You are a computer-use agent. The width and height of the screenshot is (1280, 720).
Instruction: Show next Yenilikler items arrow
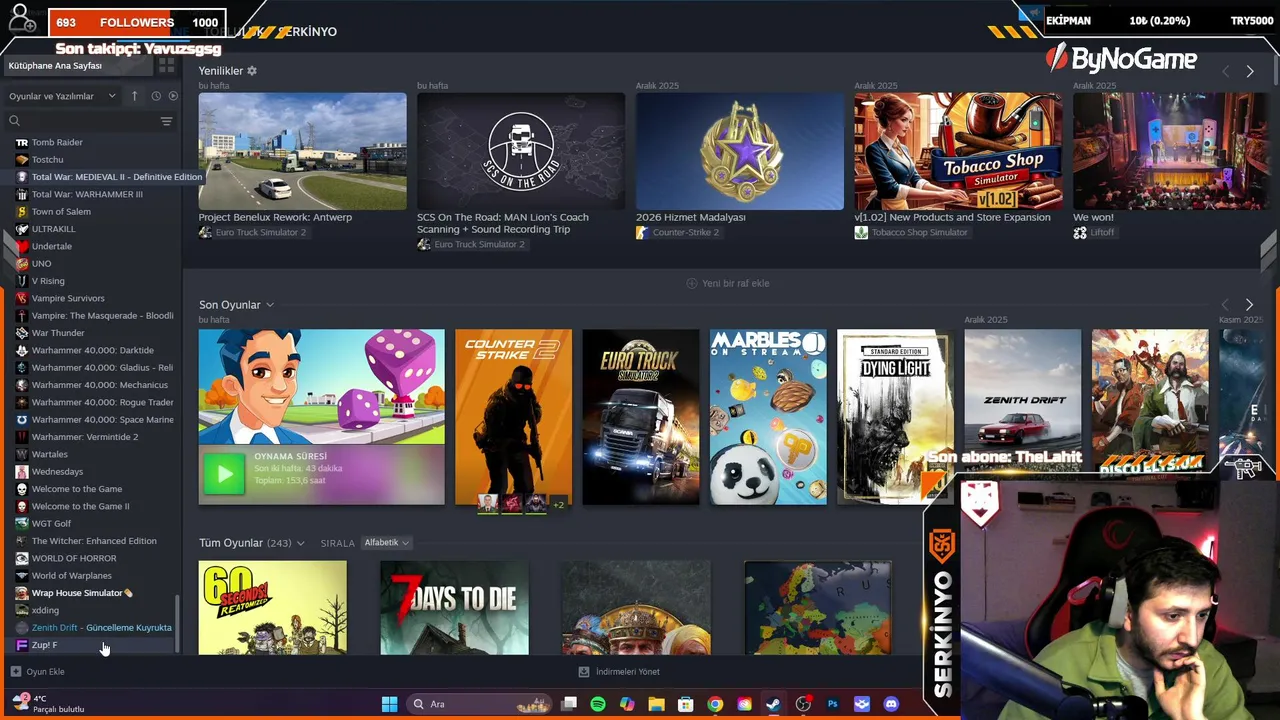[x=1249, y=71]
